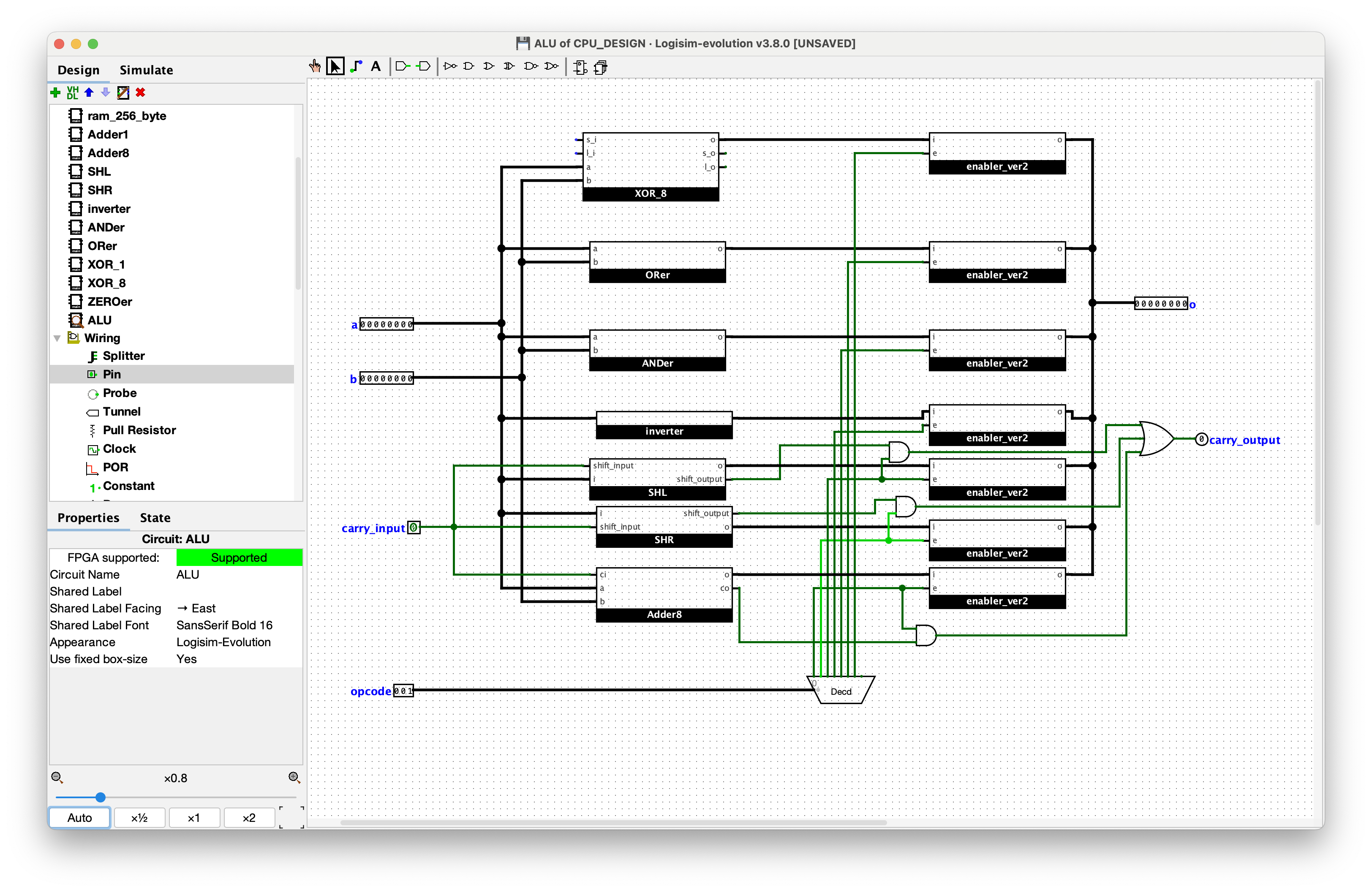Pick the NOR gate tool
Viewport: 1372px width, 892px height.
click(x=551, y=66)
